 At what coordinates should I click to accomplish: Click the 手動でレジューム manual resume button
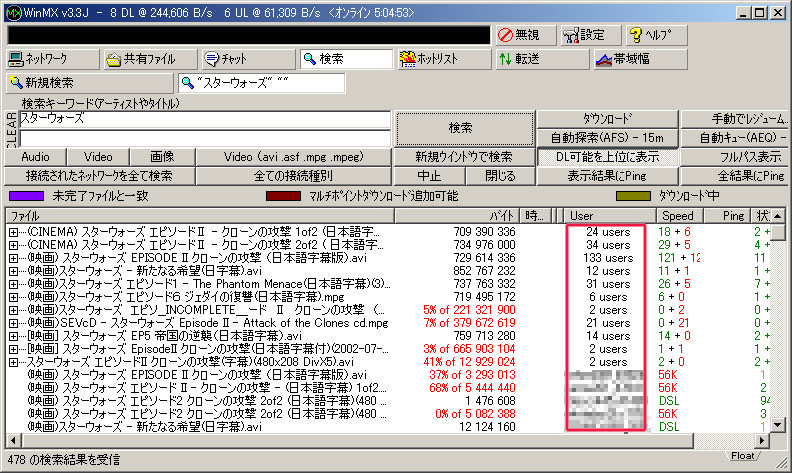pyautogui.click(x=736, y=119)
